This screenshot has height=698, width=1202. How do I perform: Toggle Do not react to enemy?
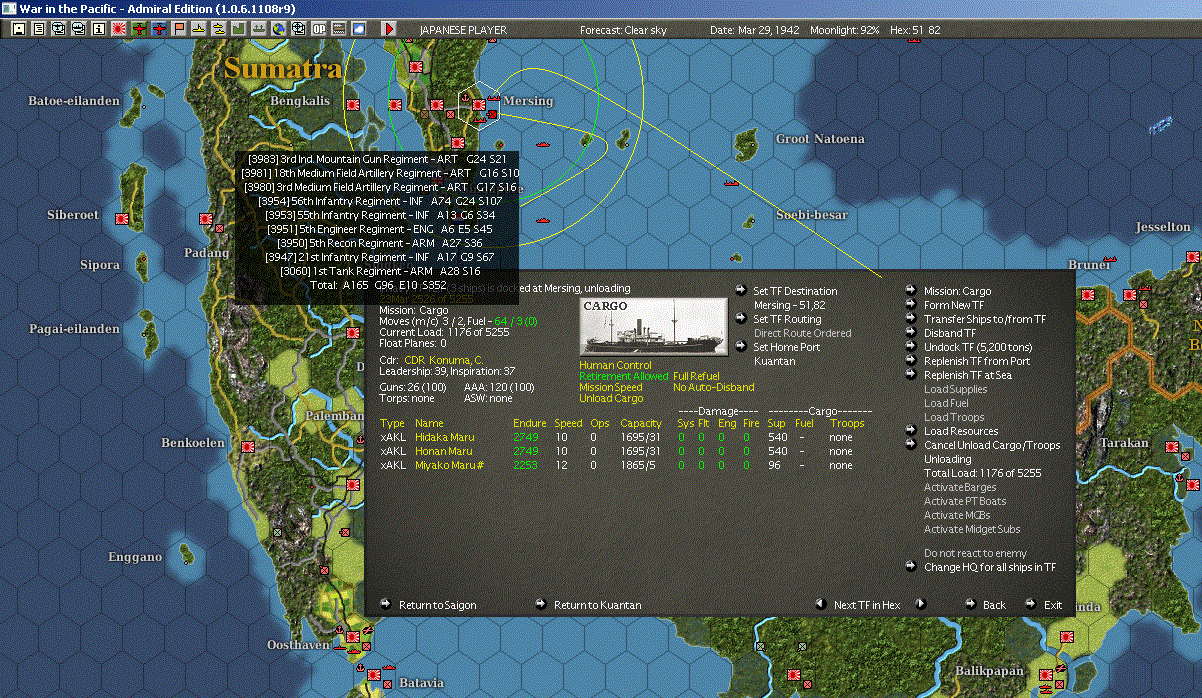pos(975,553)
